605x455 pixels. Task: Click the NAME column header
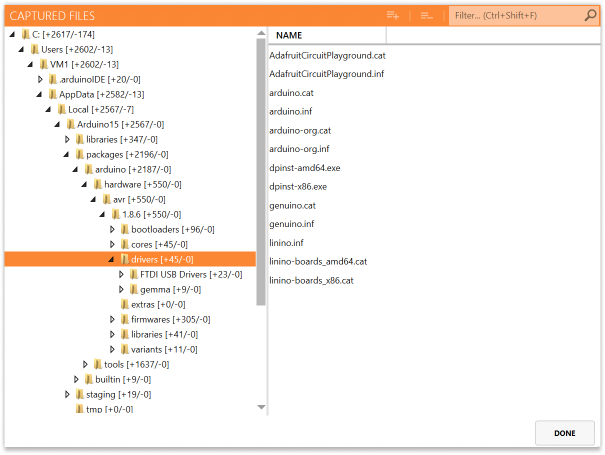[x=328, y=35]
